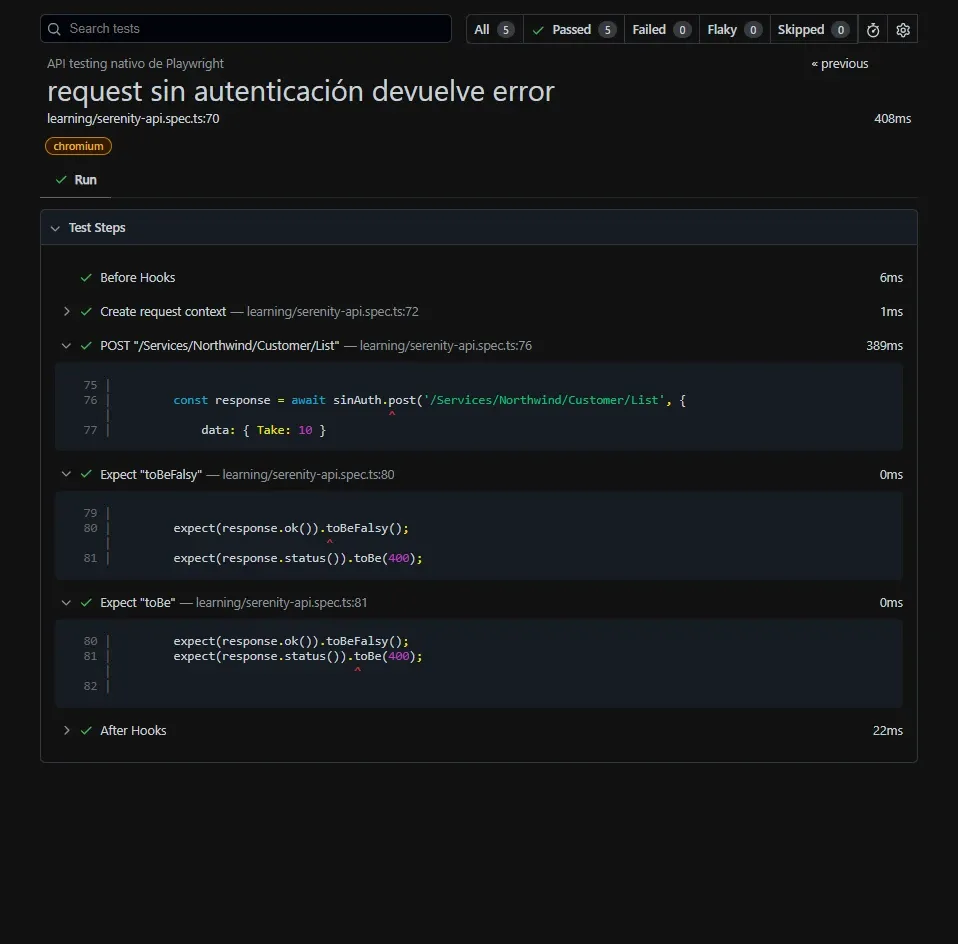Collapse the Test Steps section
958x944 pixels.
pyautogui.click(x=55, y=228)
